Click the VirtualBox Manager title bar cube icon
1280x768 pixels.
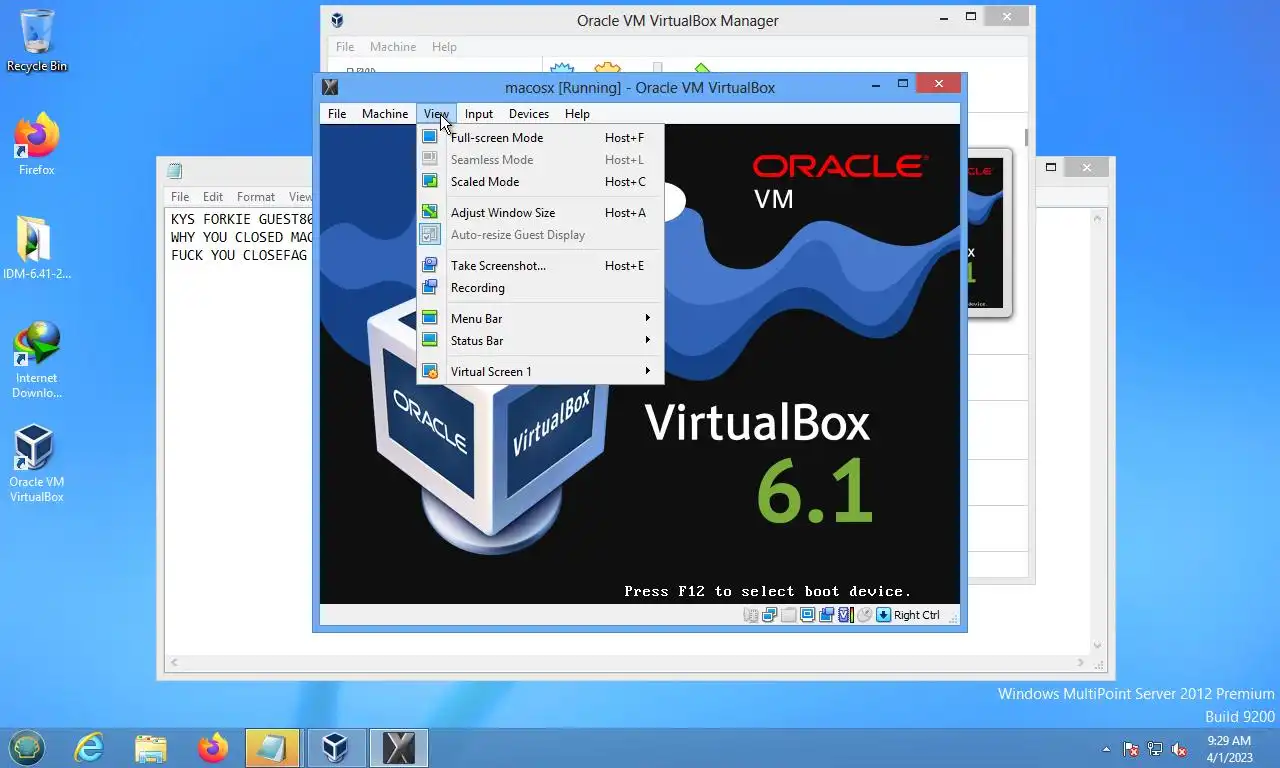(x=338, y=20)
